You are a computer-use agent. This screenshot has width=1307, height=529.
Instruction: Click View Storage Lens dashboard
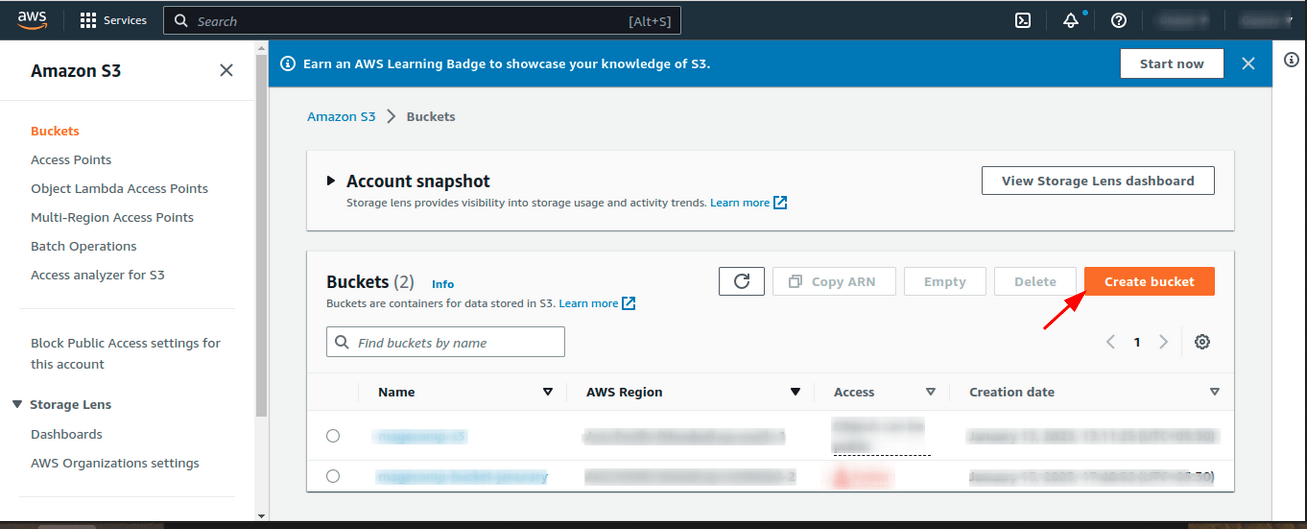tap(1098, 181)
